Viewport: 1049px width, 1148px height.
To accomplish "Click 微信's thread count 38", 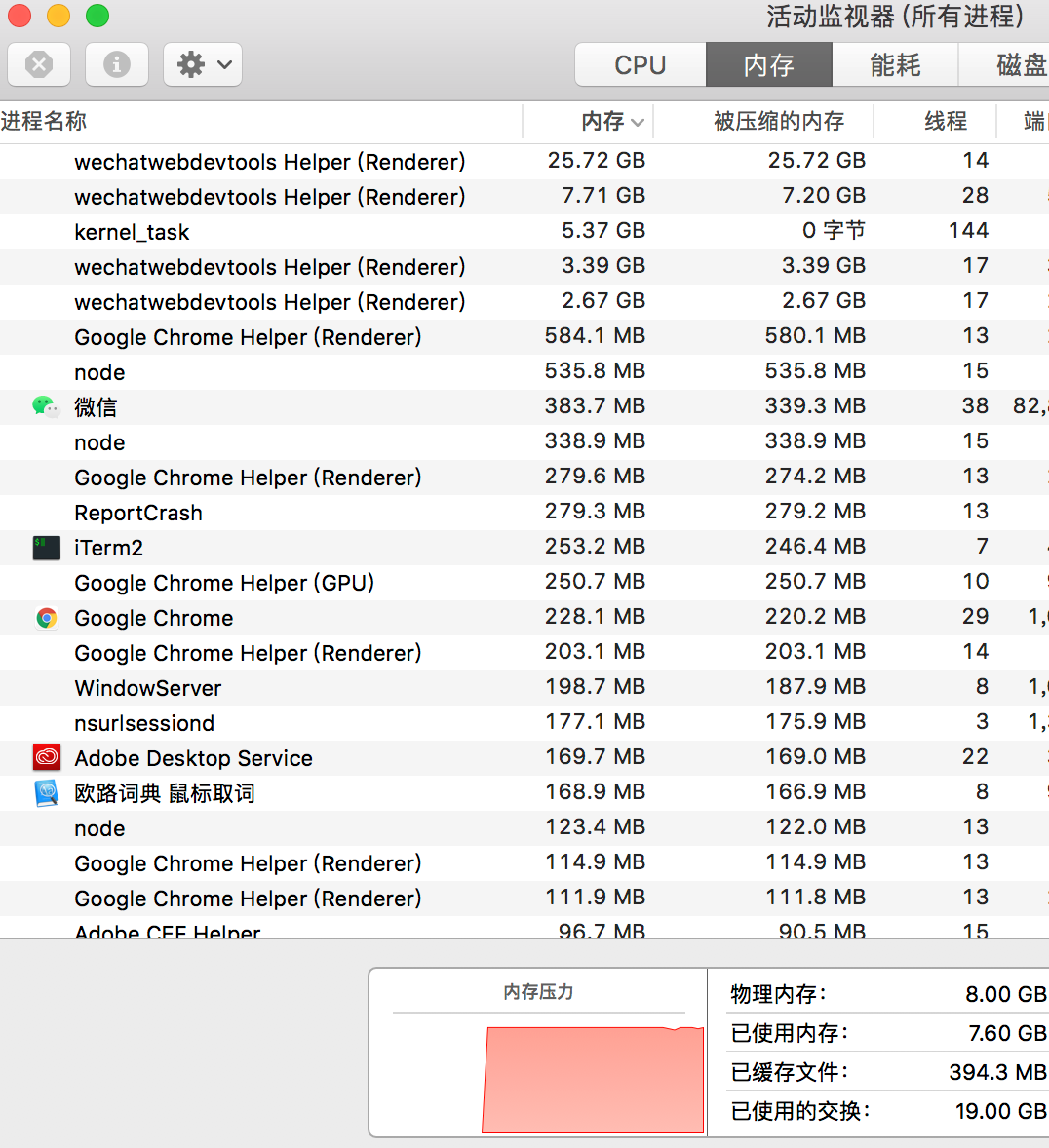I will tap(975, 405).
